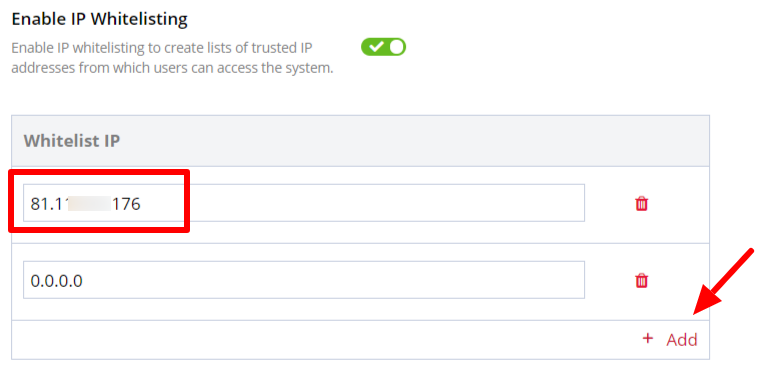Focus the 0.0.0.0 IP address field
The image size is (775, 390).
(x=304, y=280)
